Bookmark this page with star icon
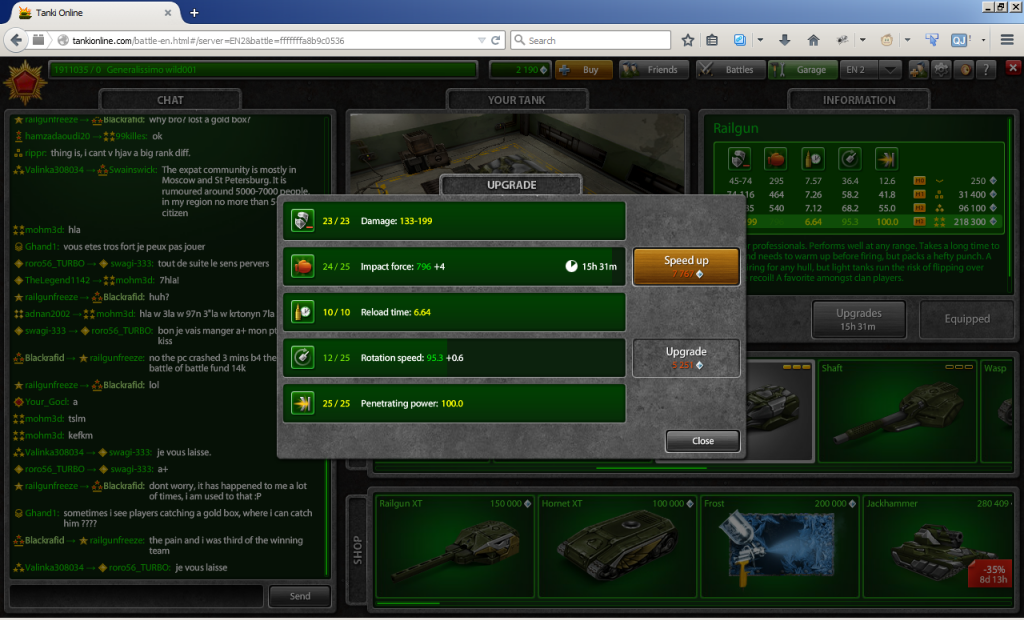This screenshot has height=620, width=1024. pyautogui.click(x=688, y=41)
